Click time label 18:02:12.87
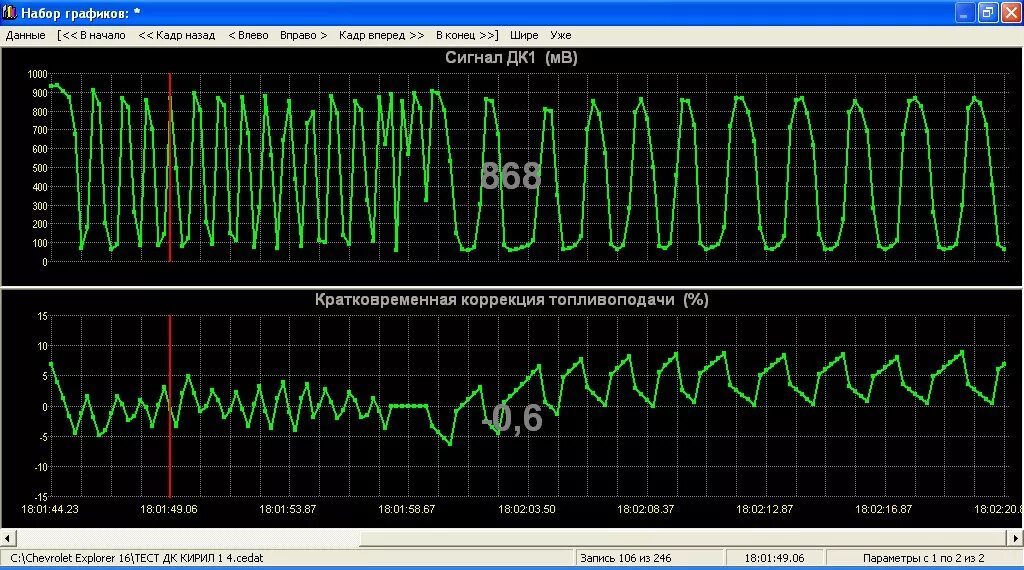The image size is (1024, 570). pos(764,509)
